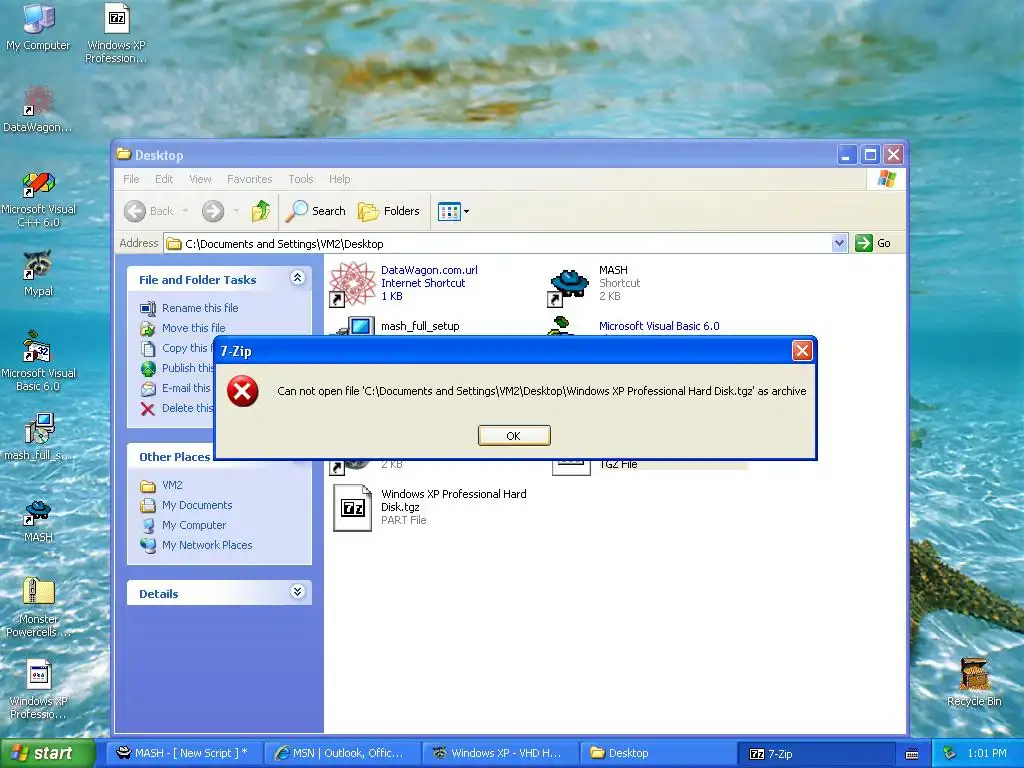This screenshot has height=768, width=1024.
Task: Click OK in the 7-Zip error dialog
Action: point(514,436)
